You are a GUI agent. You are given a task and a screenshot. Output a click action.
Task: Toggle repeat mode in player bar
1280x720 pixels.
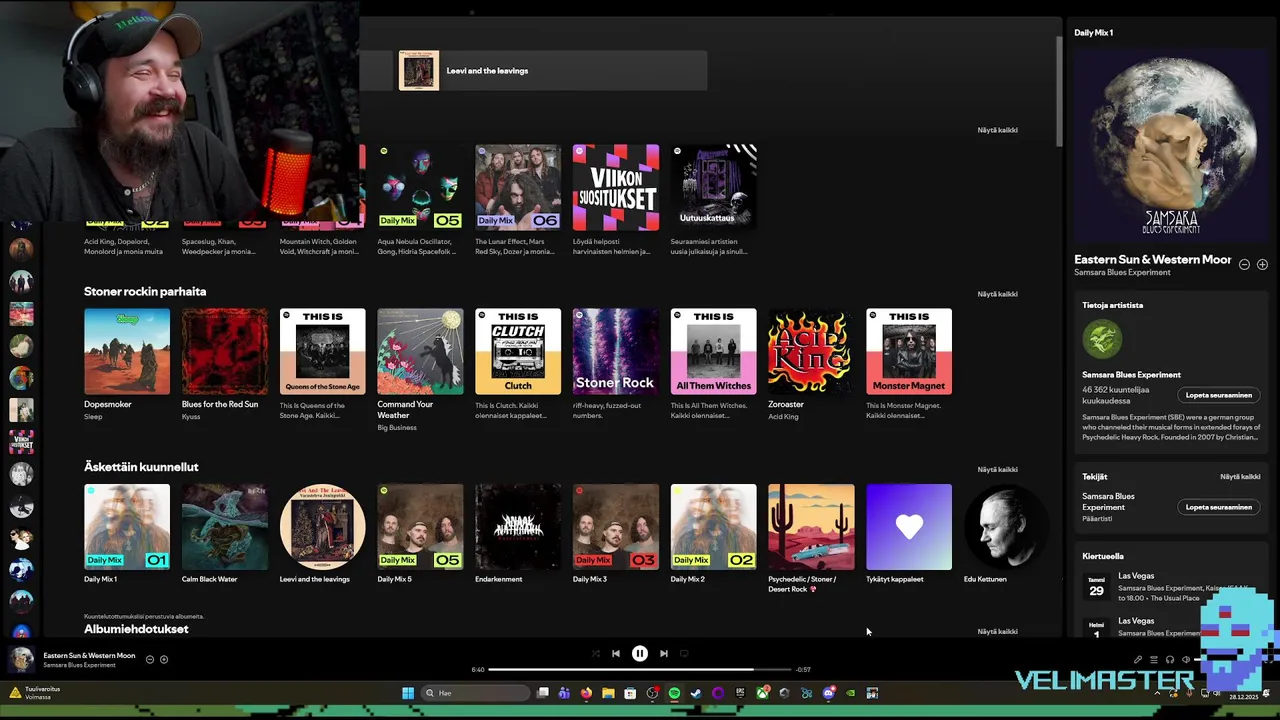tap(684, 653)
